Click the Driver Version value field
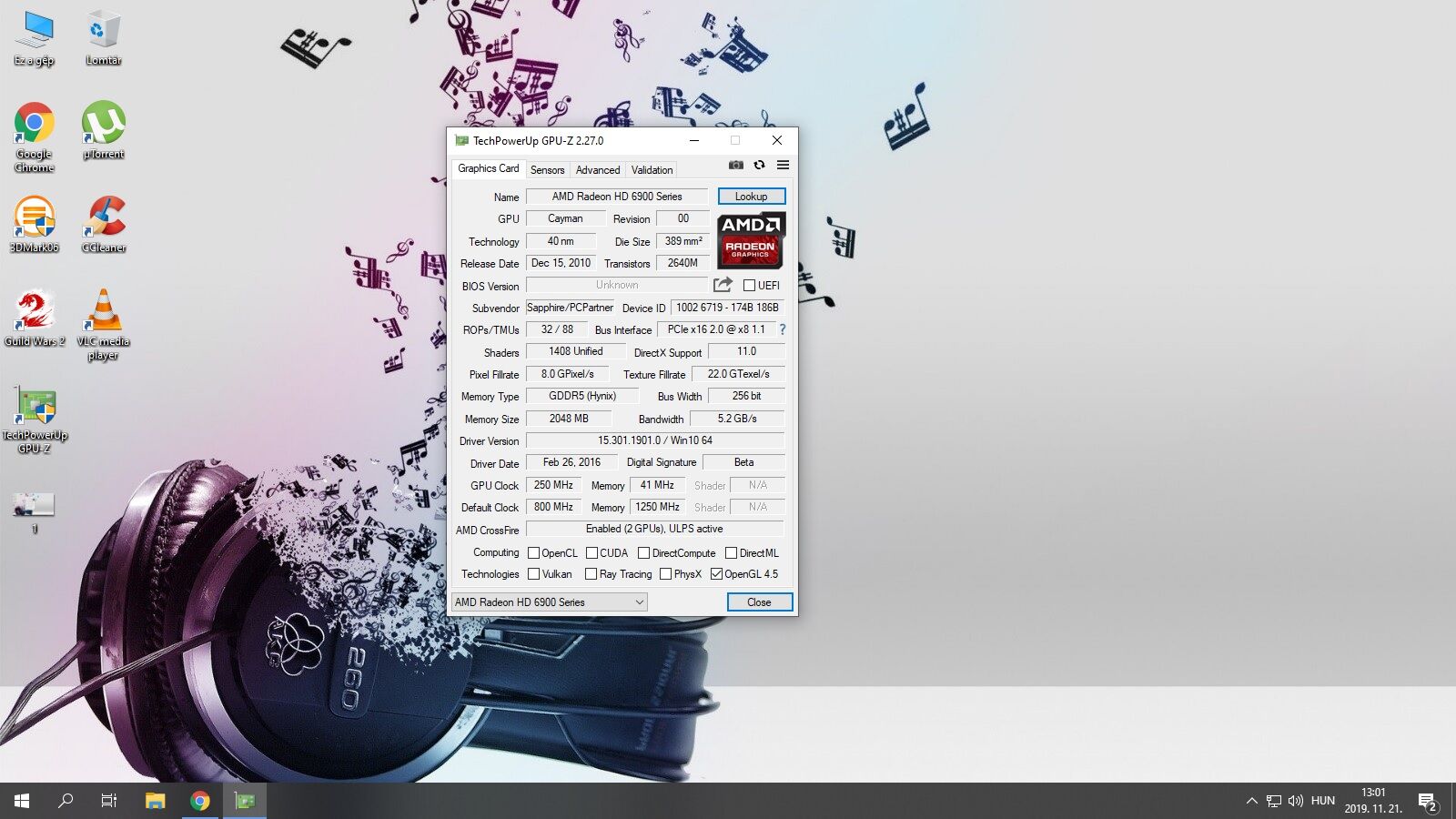The image size is (1456, 819). click(x=655, y=440)
